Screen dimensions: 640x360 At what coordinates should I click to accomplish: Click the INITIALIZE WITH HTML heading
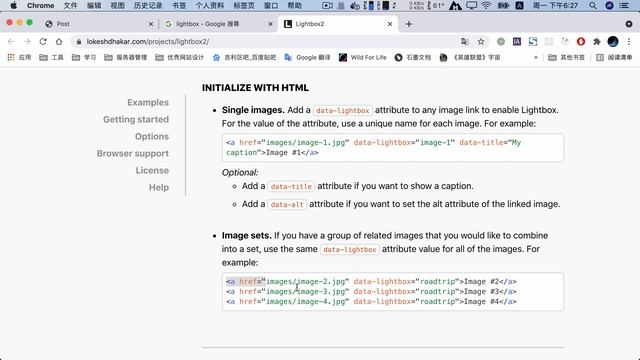(x=255, y=88)
